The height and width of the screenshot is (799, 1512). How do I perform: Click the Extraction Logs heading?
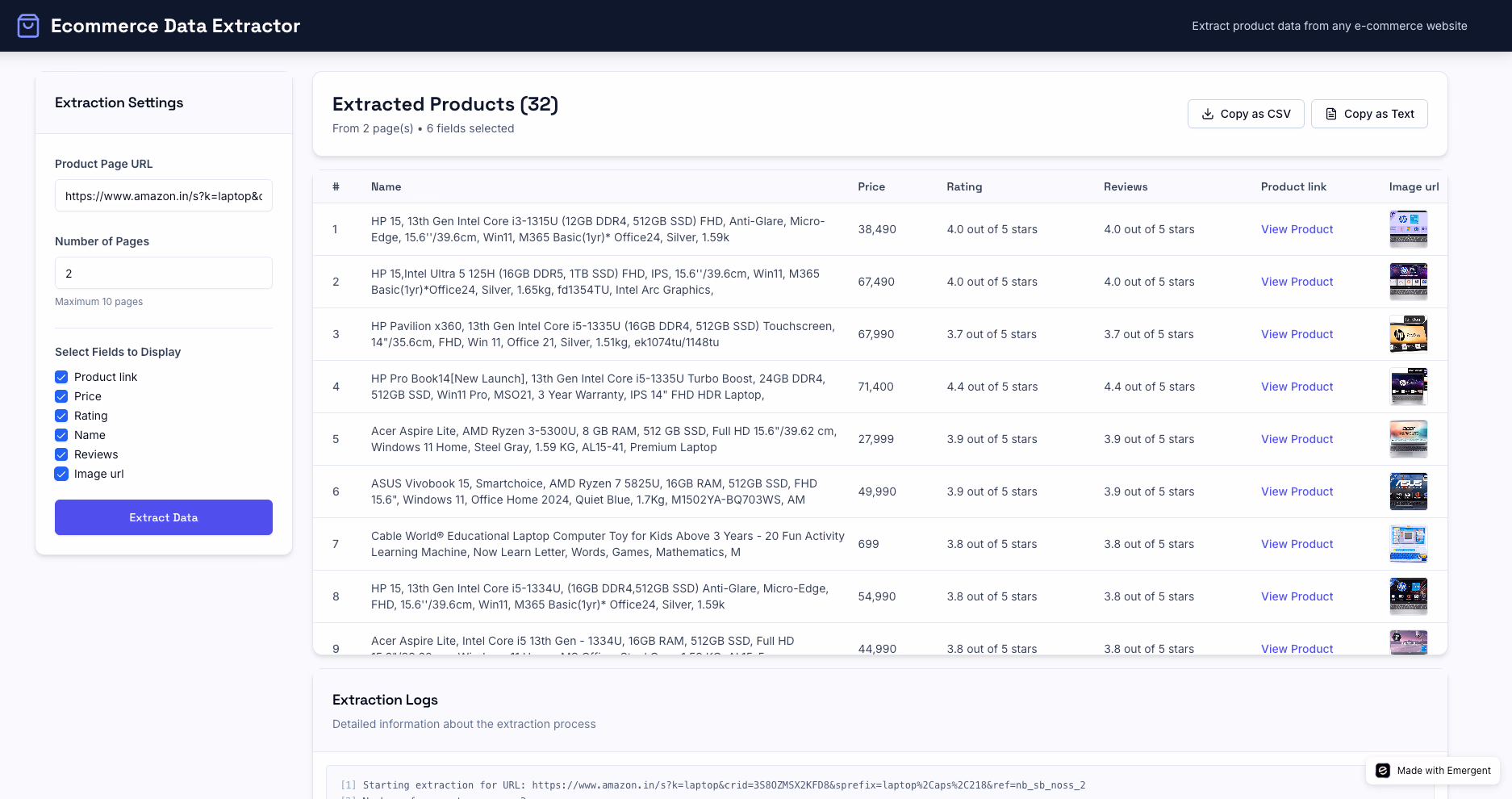(x=385, y=700)
